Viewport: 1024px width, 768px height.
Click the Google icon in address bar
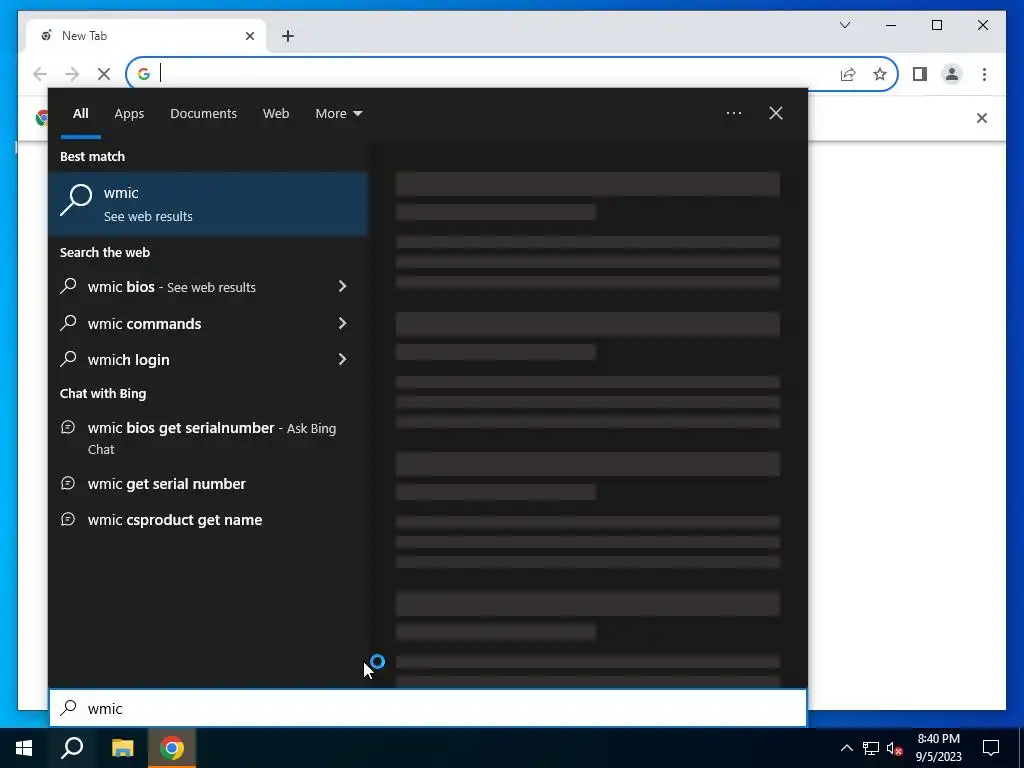tap(144, 74)
